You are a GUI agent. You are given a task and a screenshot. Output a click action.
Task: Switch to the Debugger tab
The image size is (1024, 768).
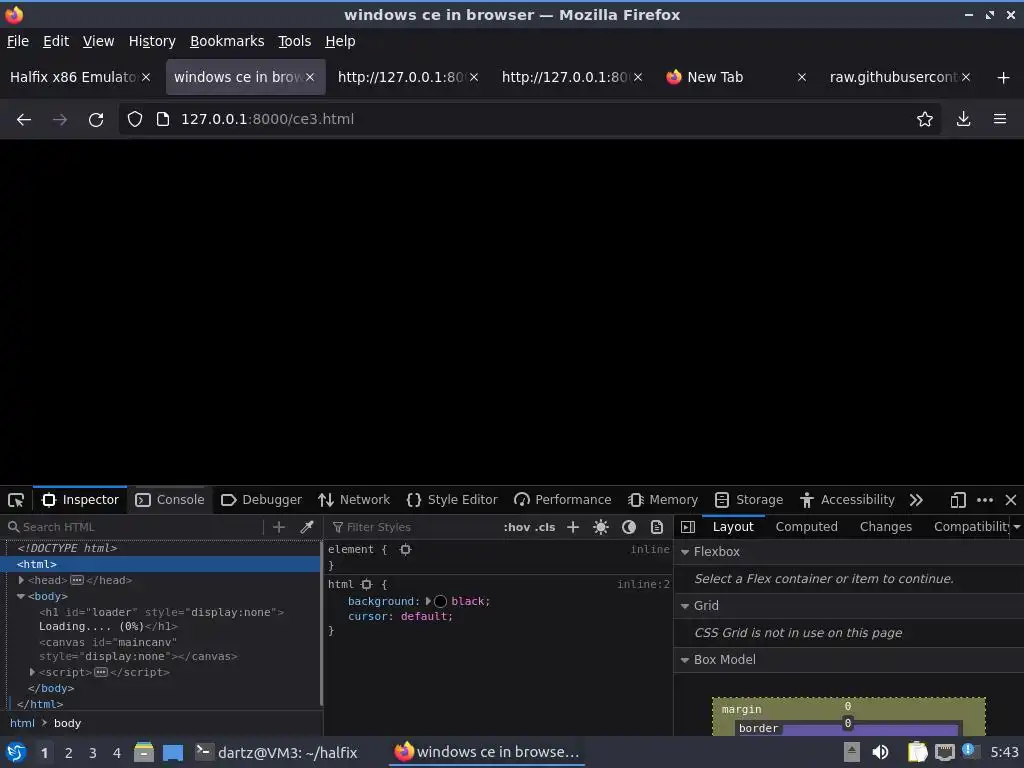pyautogui.click(x=261, y=500)
